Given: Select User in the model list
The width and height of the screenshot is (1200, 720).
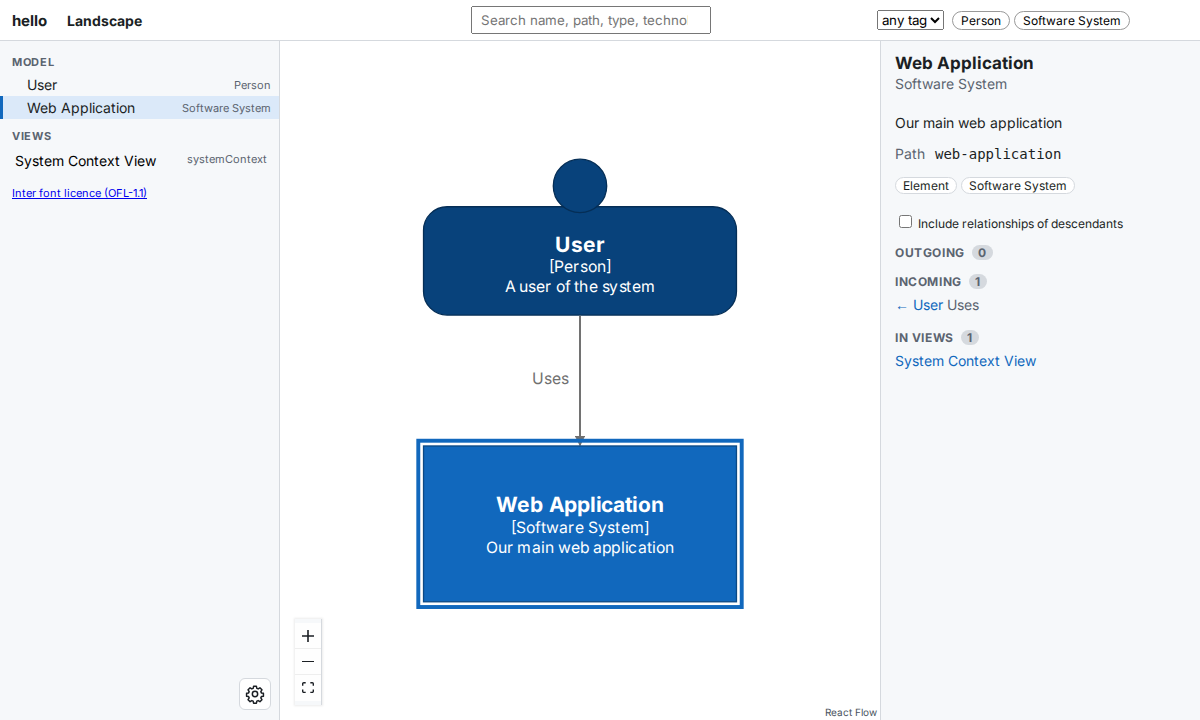Looking at the screenshot, I should pyautogui.click(x=140, y=85).
